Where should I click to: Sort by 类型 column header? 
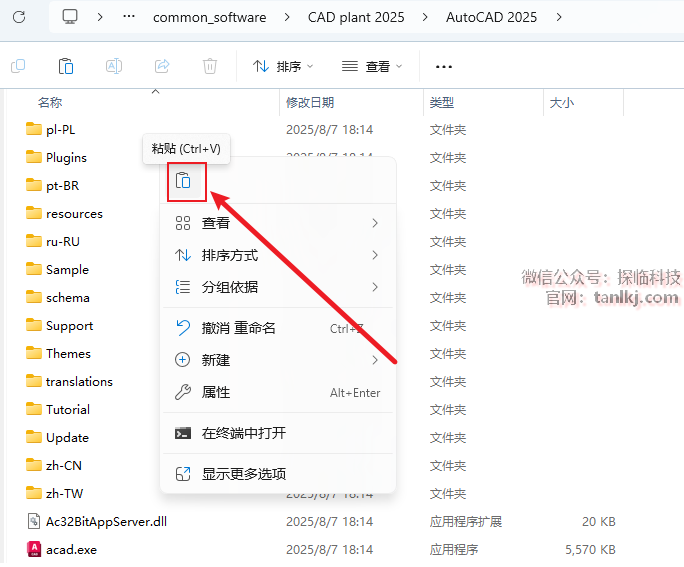(442, 103)
